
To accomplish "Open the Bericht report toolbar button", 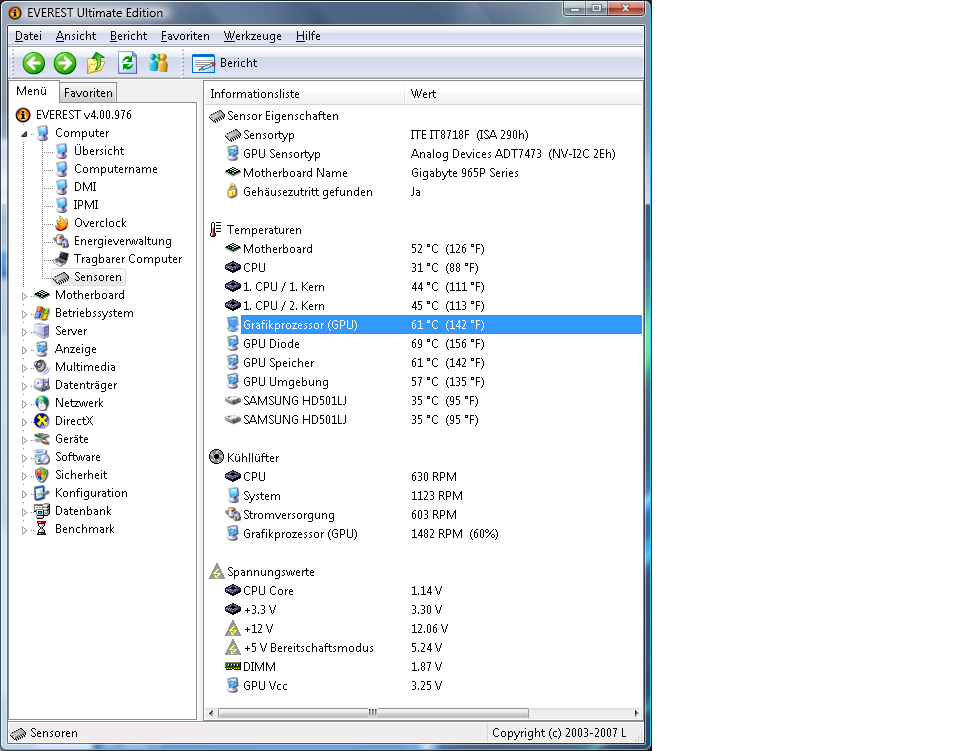I will (x=225, y=63).
